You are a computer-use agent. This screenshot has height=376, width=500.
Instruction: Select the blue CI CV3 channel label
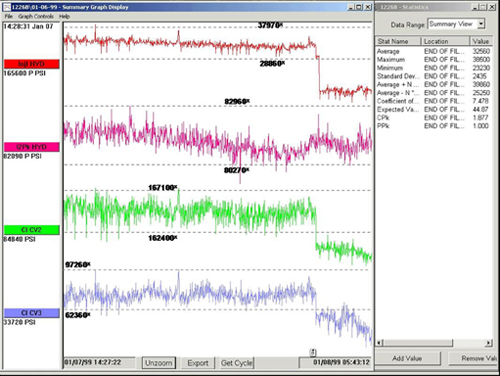click(x=32, y=313)
